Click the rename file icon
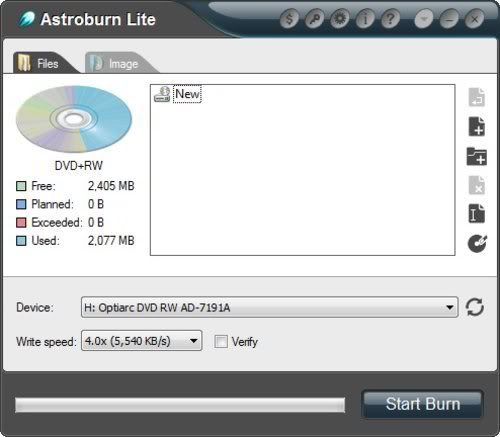This screenshot has width=500, height=437. click(477, 213)
